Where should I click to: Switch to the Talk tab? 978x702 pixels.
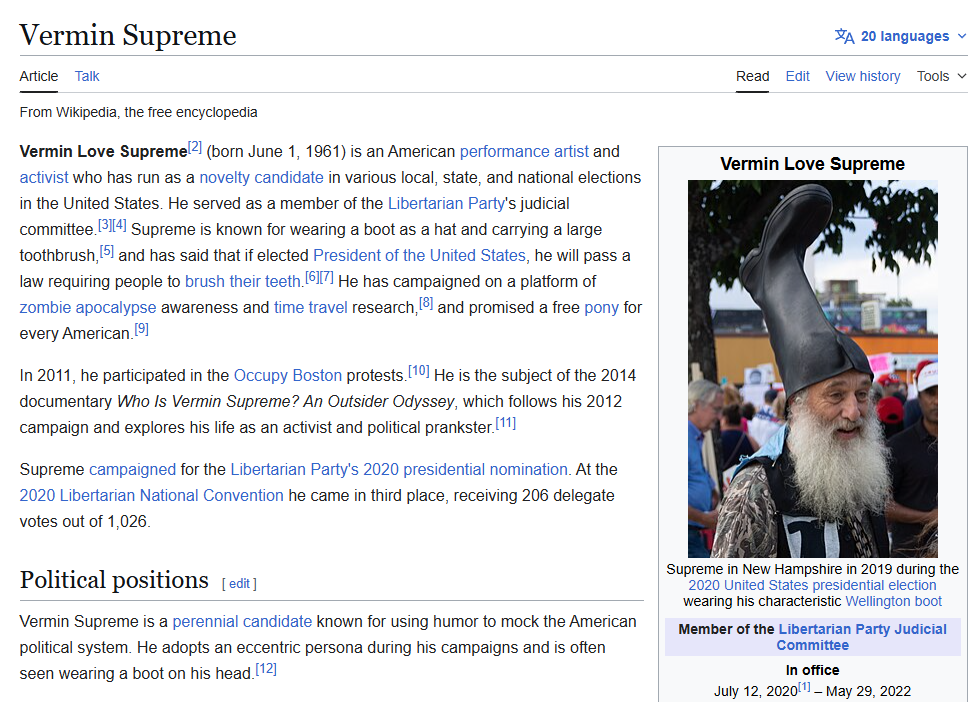[x=87, y=76]
